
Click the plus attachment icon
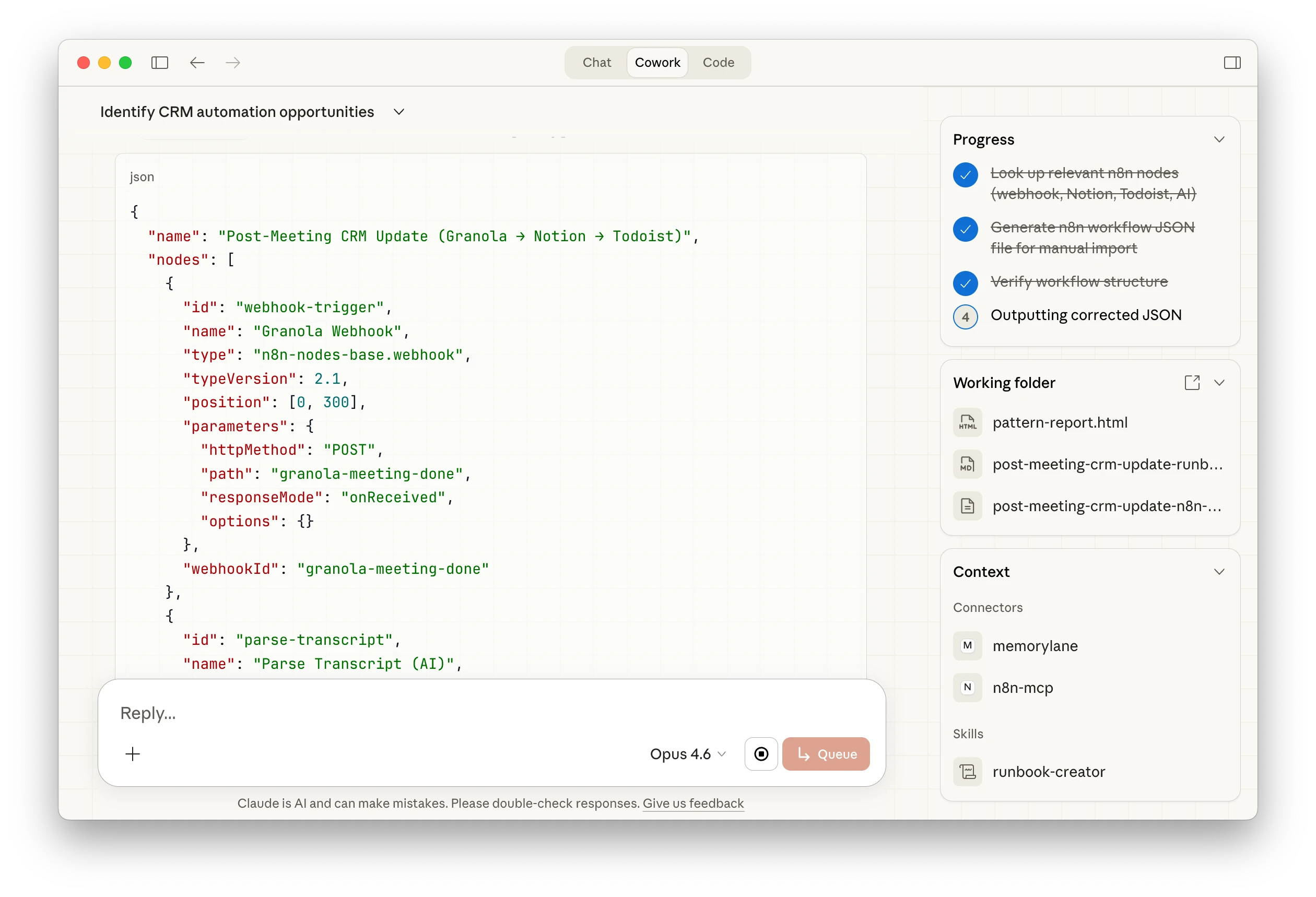pyautogui.click(x=133, y=754)
